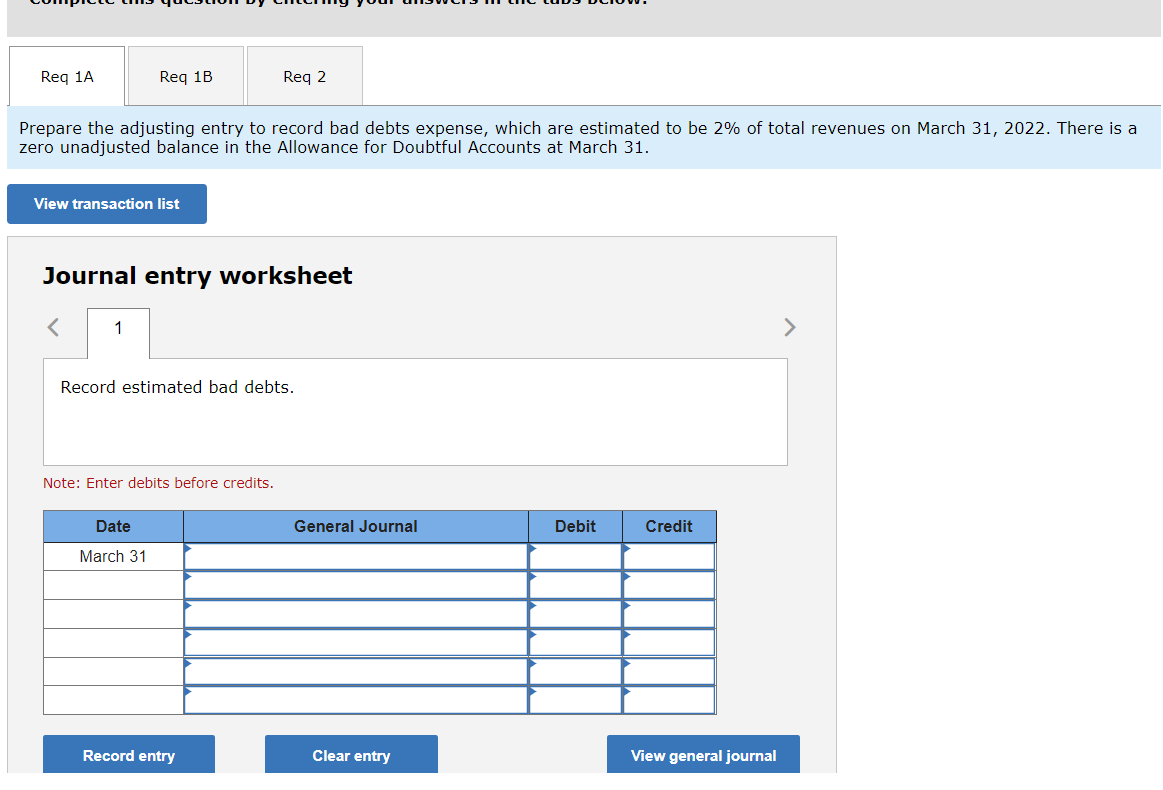This screenshot has width=1163, height=790.
Task: Click Debit field in last row
Action: (x=576, y=700)
